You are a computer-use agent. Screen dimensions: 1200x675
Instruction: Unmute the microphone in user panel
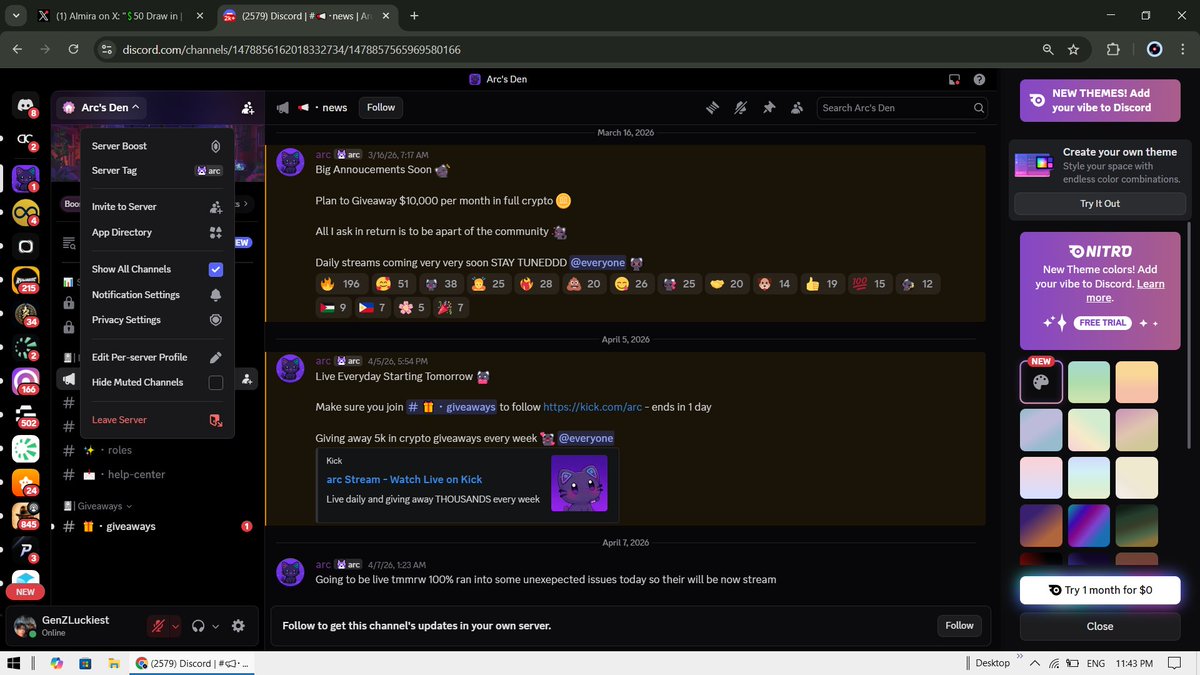coord(157,626)
